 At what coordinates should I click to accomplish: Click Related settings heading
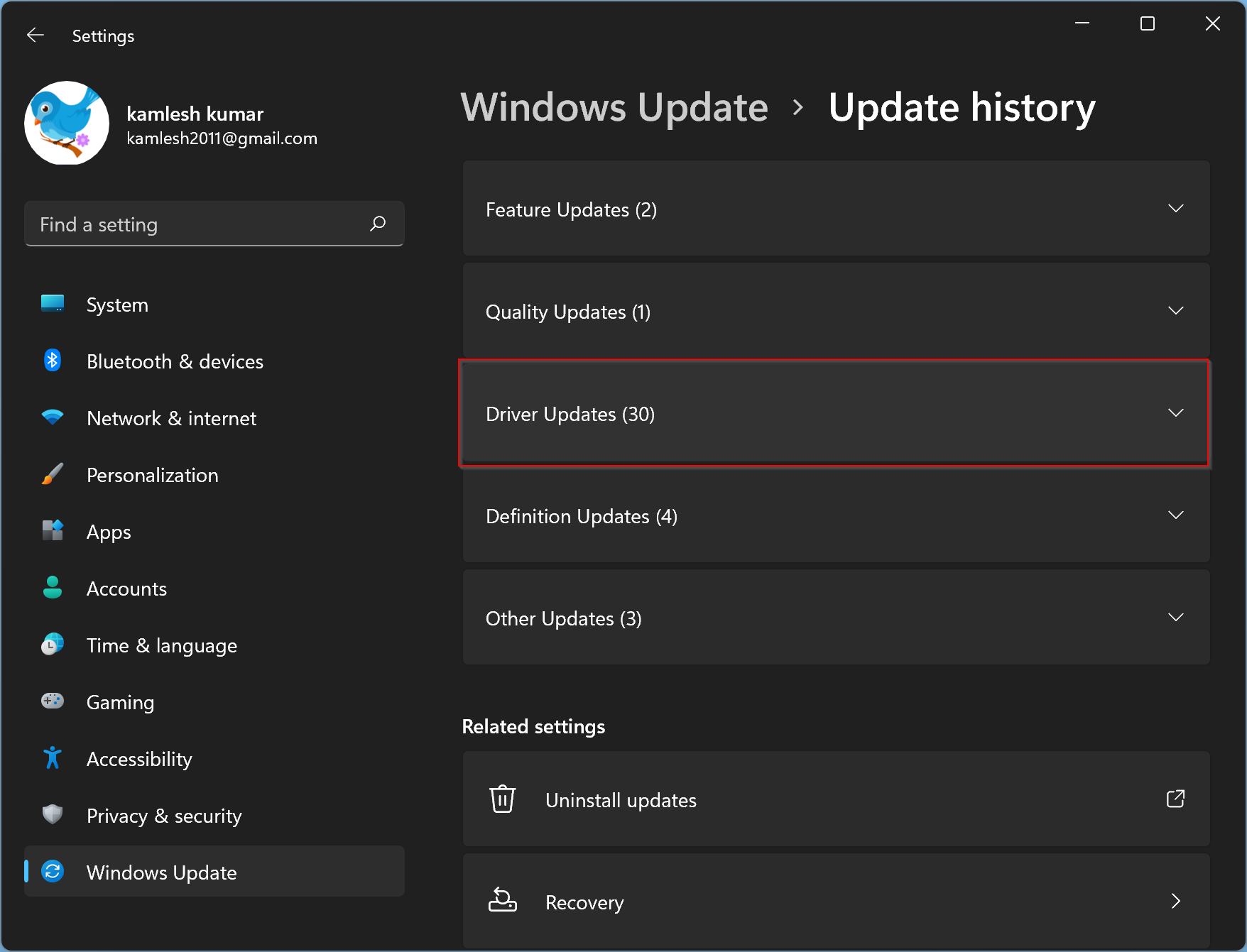coord(533,726)
